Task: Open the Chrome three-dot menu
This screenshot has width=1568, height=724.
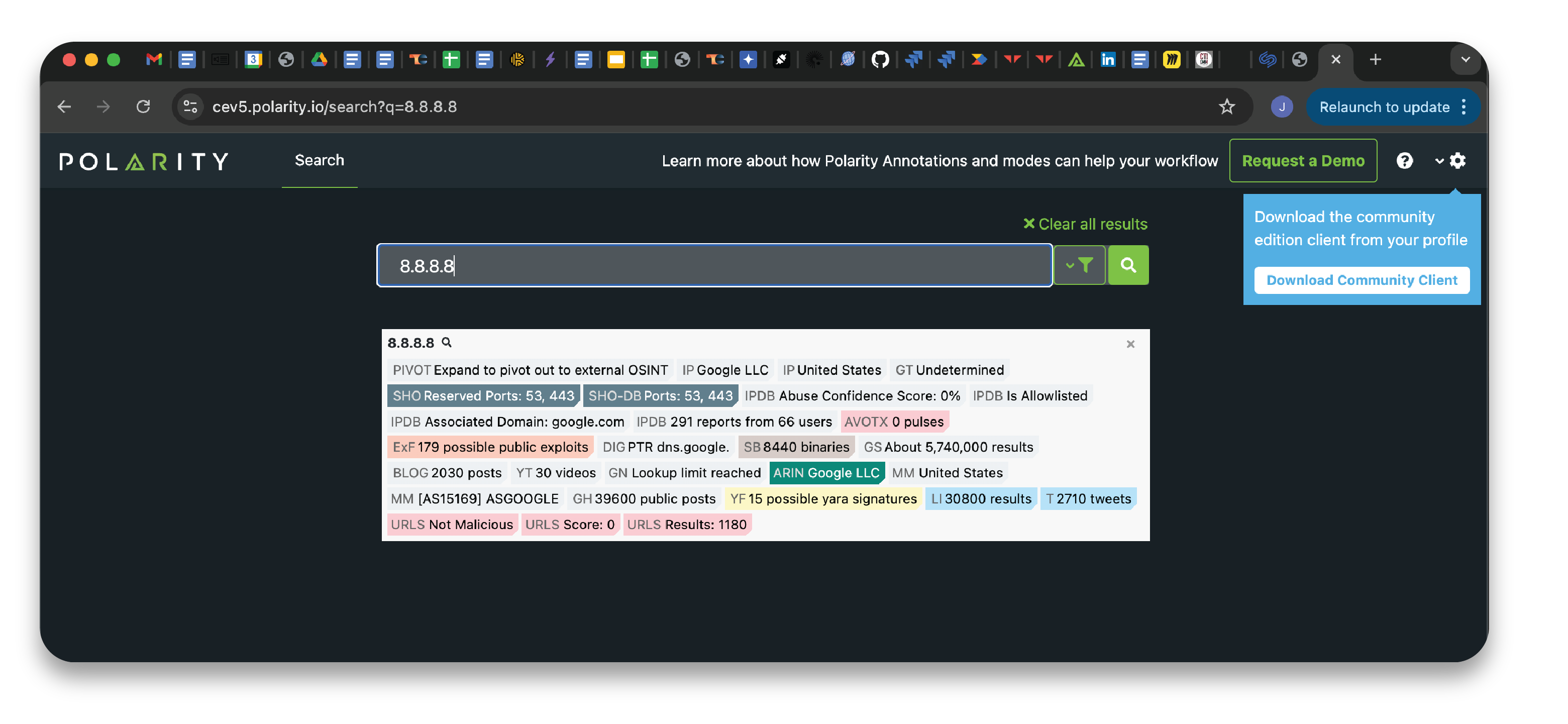Action: [x=1464, y=107]
